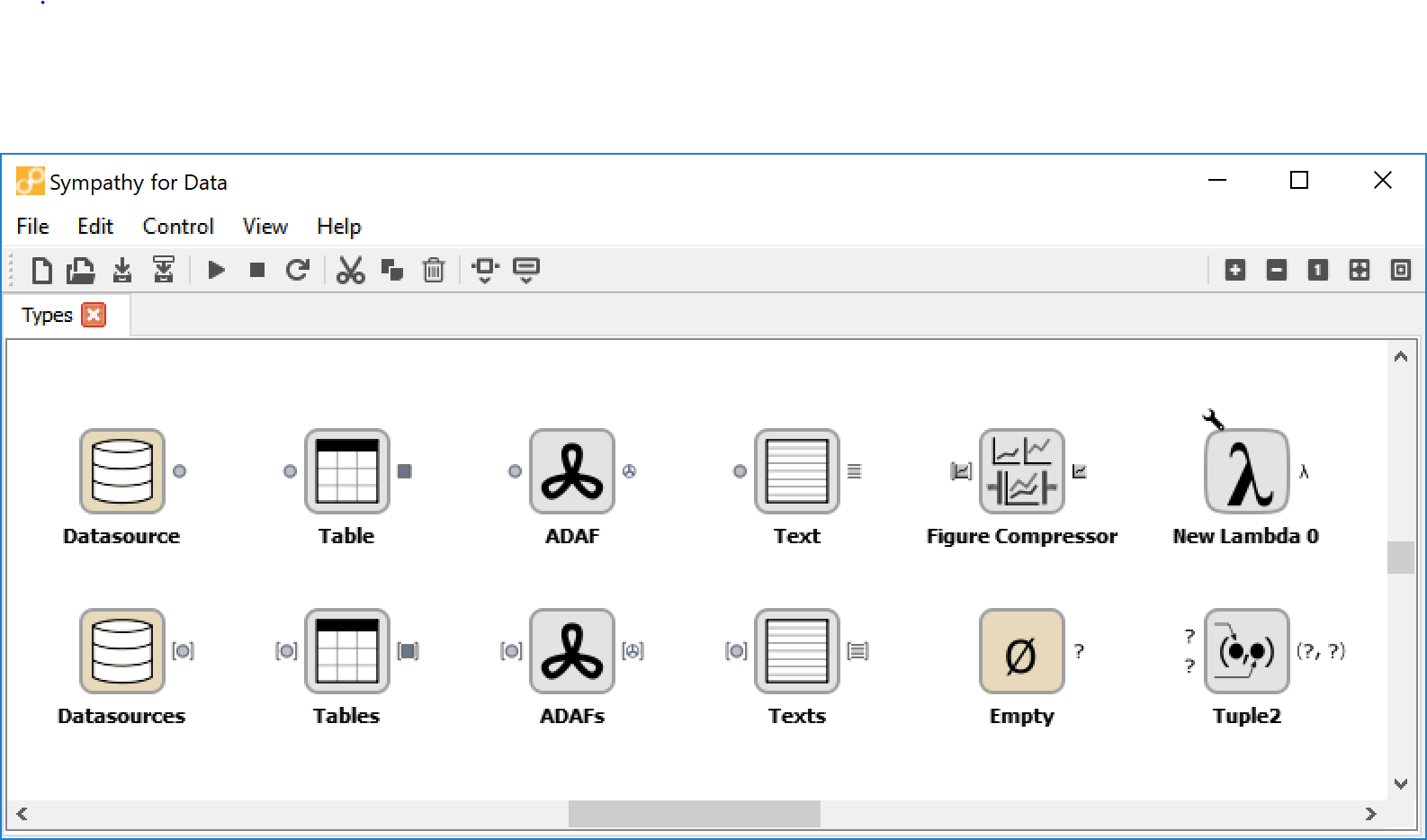Select the ADAF node icon

[x=572, y=471]
